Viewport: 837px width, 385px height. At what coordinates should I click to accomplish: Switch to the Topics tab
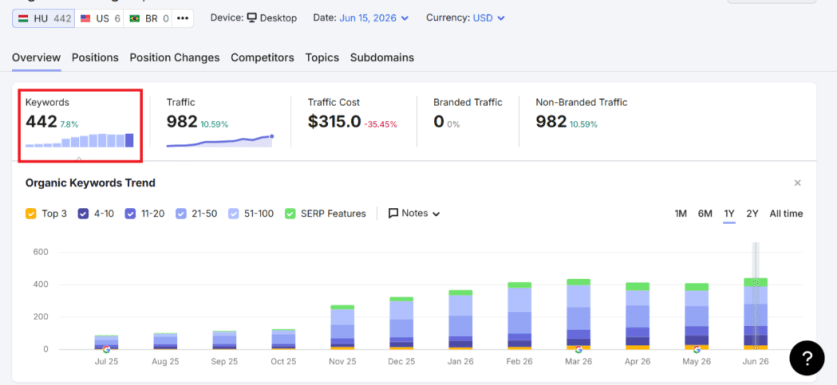point(322,58)
